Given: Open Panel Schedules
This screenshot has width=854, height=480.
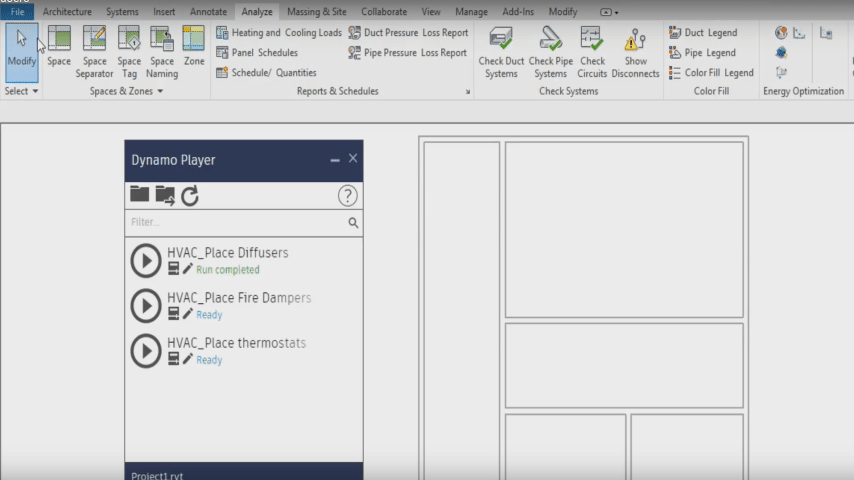Looking at the screenshot, I should tap(257, 53).
